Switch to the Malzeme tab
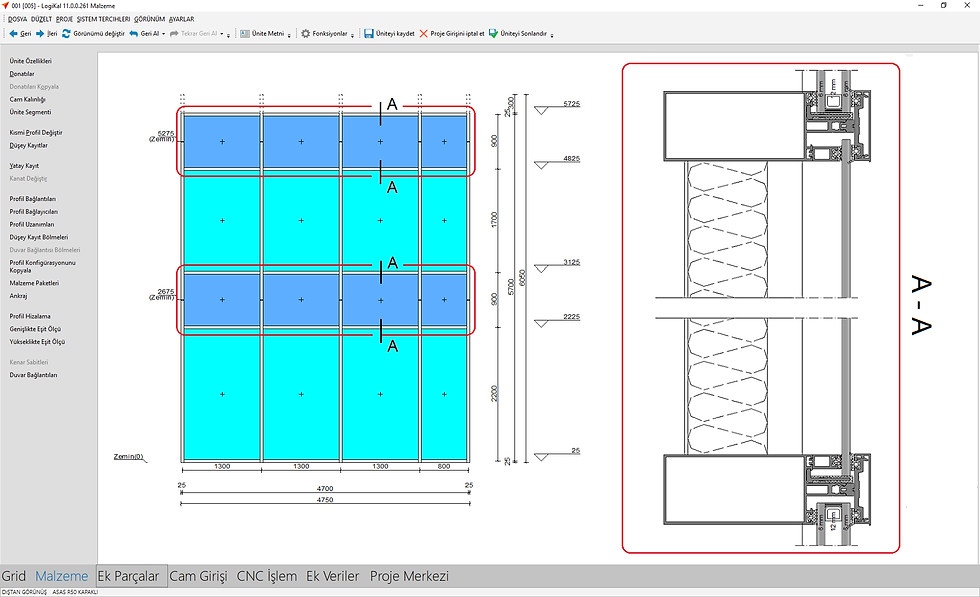 [x=61, y=576]
